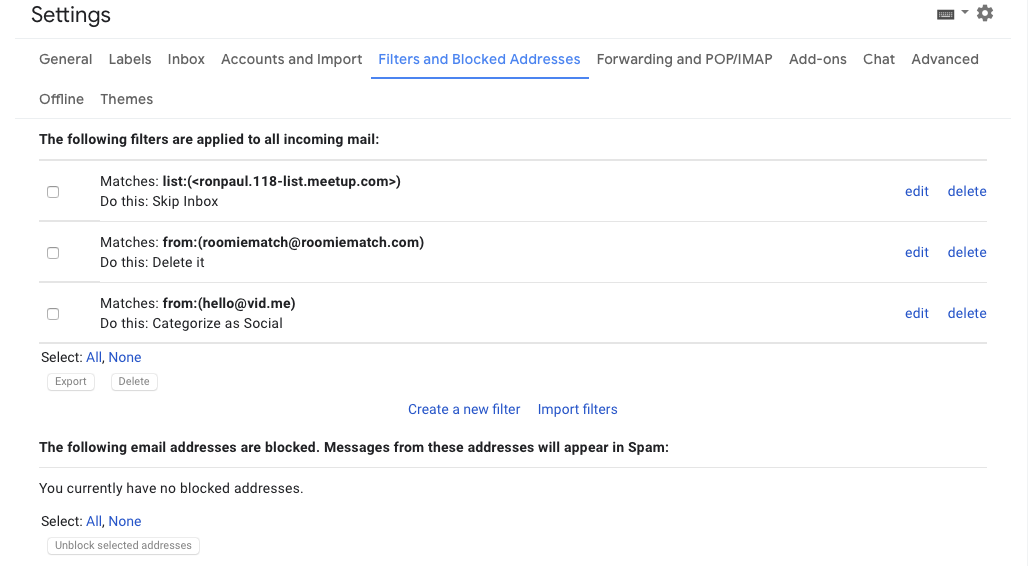
Task: Click Unblock selected addresses button
Action: [x=123, y=546]
